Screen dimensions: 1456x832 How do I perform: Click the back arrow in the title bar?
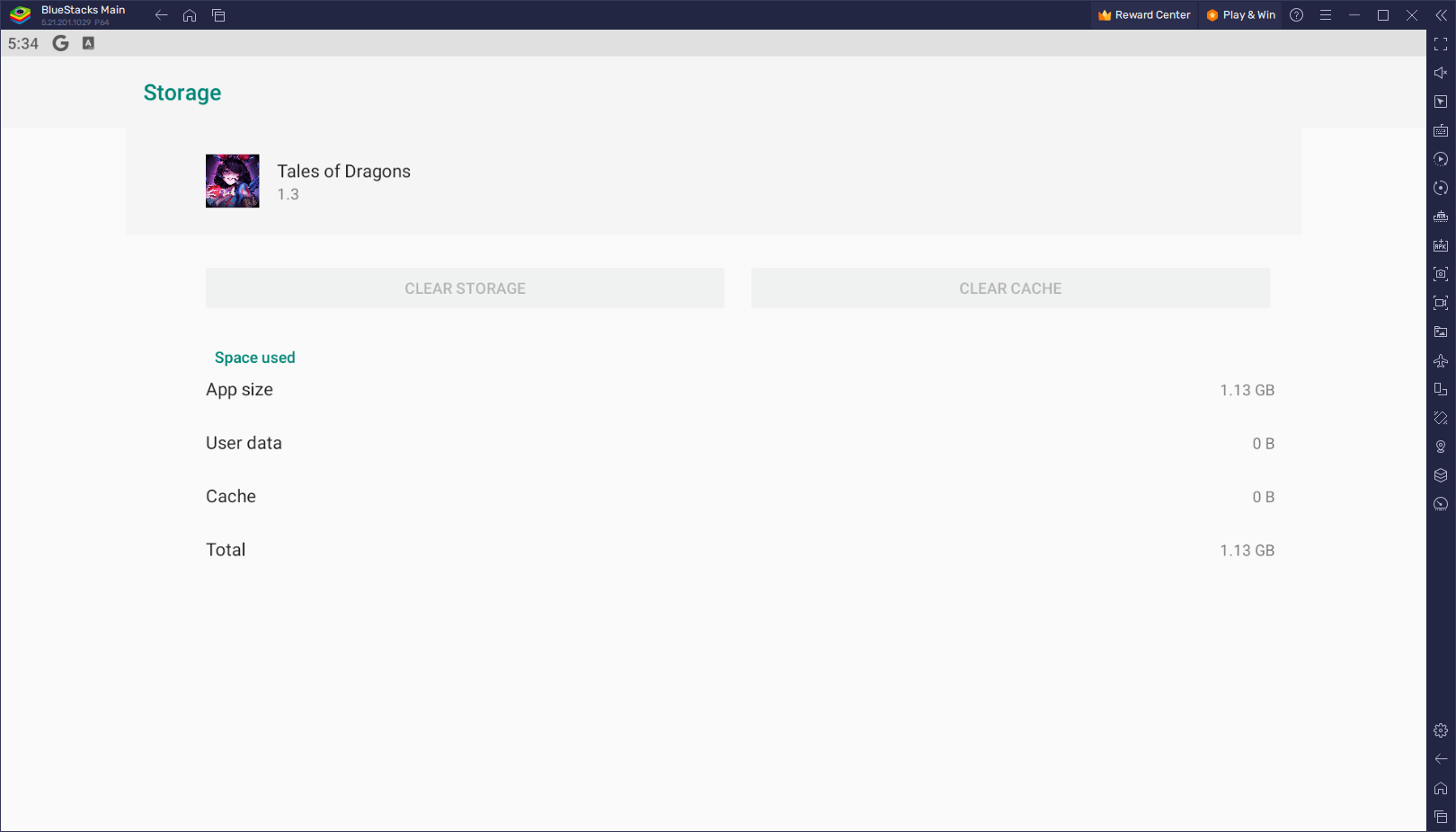point(162,15)
